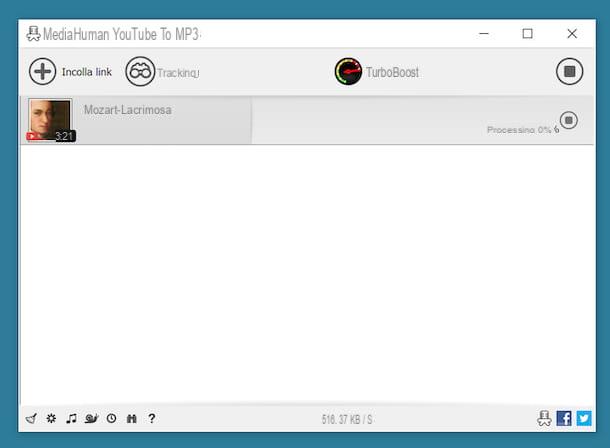Image resolution: width=610 pixels, height=448 pixels.
Task: Toggle the snail speed limit icon
Action: [x=91, y=418]
